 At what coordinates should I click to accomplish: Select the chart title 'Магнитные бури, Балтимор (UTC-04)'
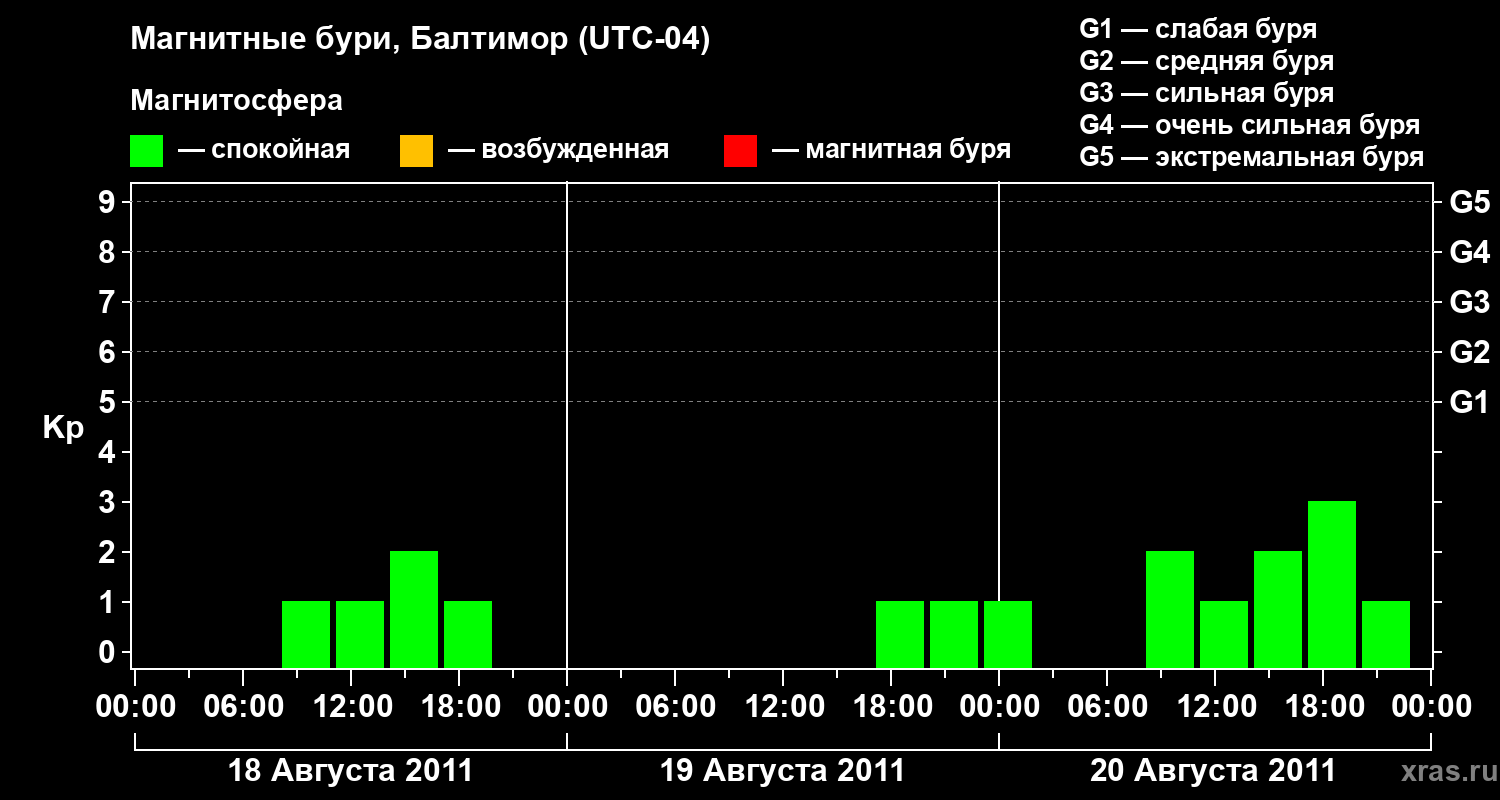420,41
